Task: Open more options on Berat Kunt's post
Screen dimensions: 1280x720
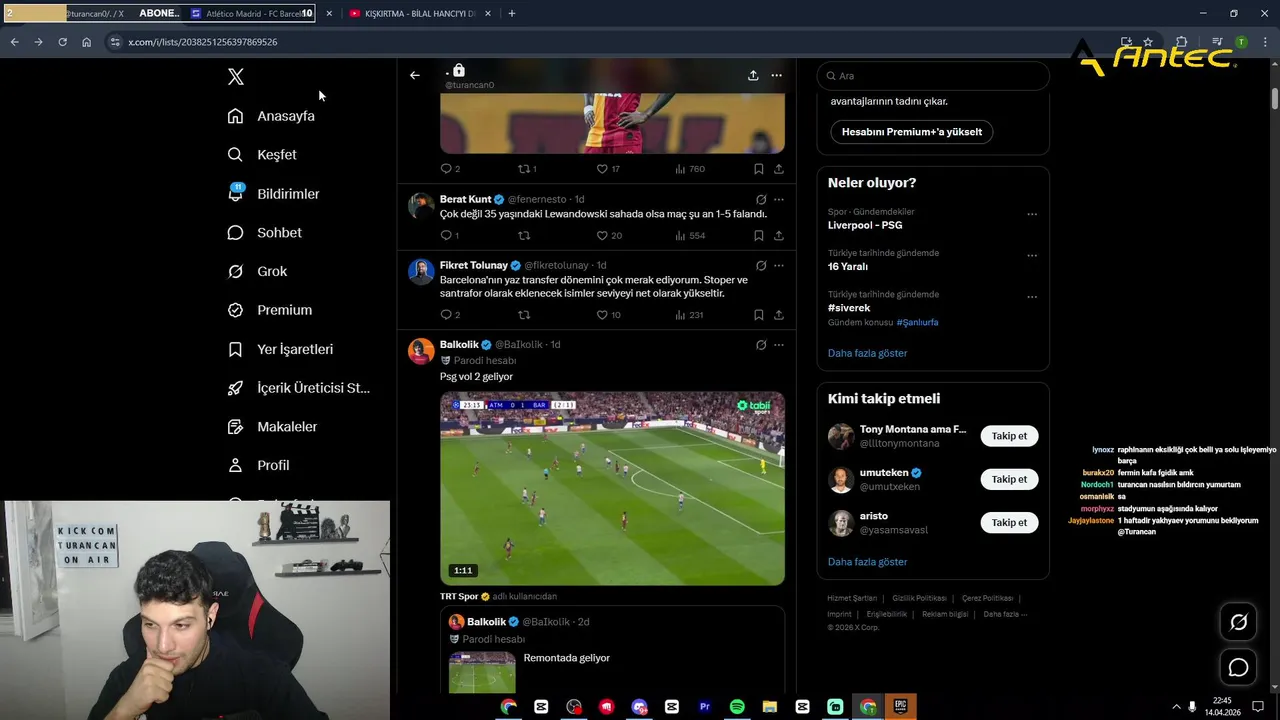Action: click(779, 199)
